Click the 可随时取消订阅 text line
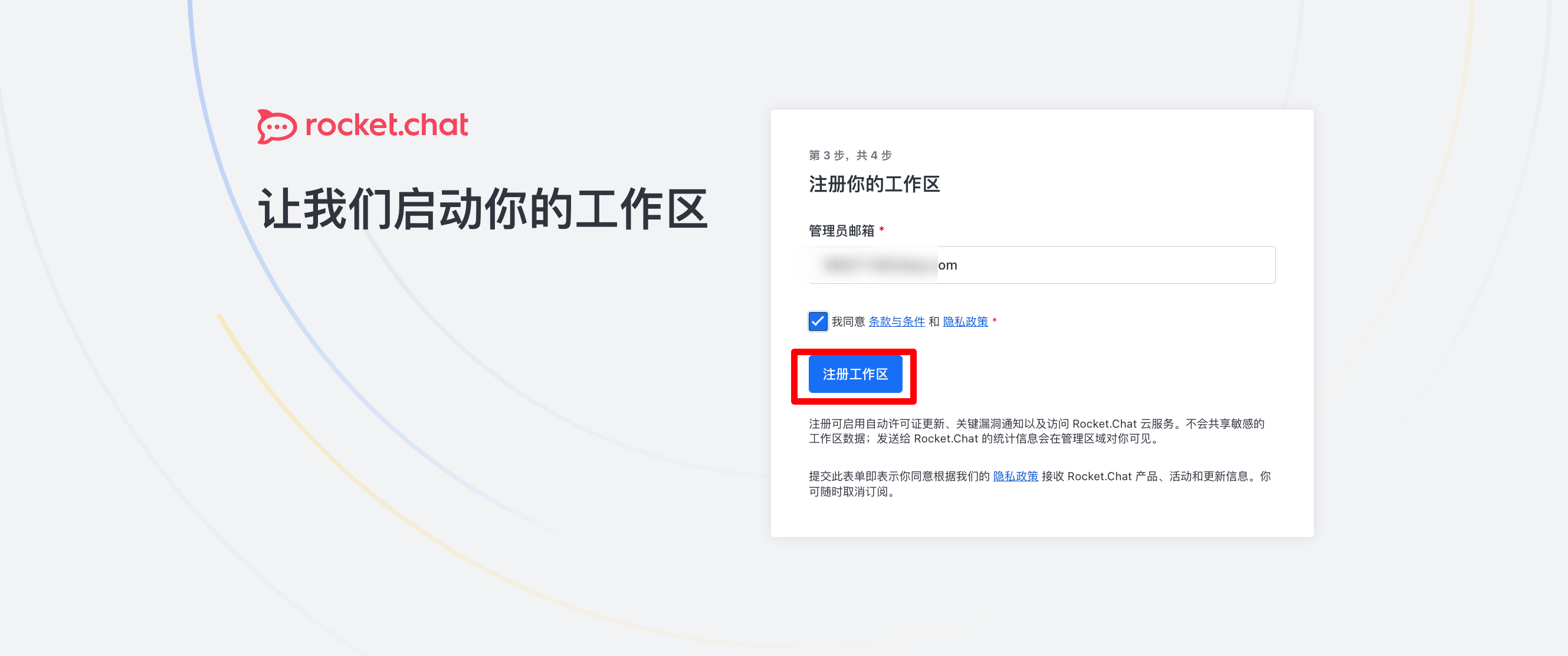Screen dimensions: 1568x656 point(852,491)
